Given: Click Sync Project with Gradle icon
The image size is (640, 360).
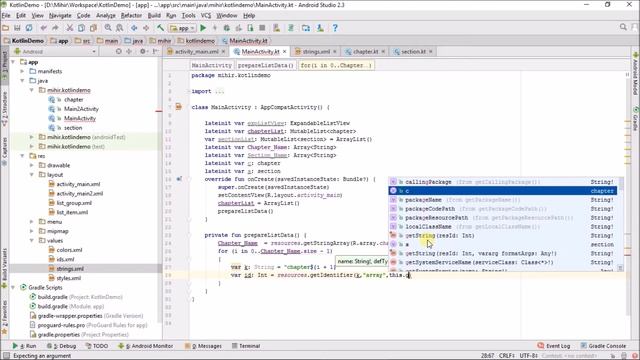Looking at the screenshot, I should (291, 28).
